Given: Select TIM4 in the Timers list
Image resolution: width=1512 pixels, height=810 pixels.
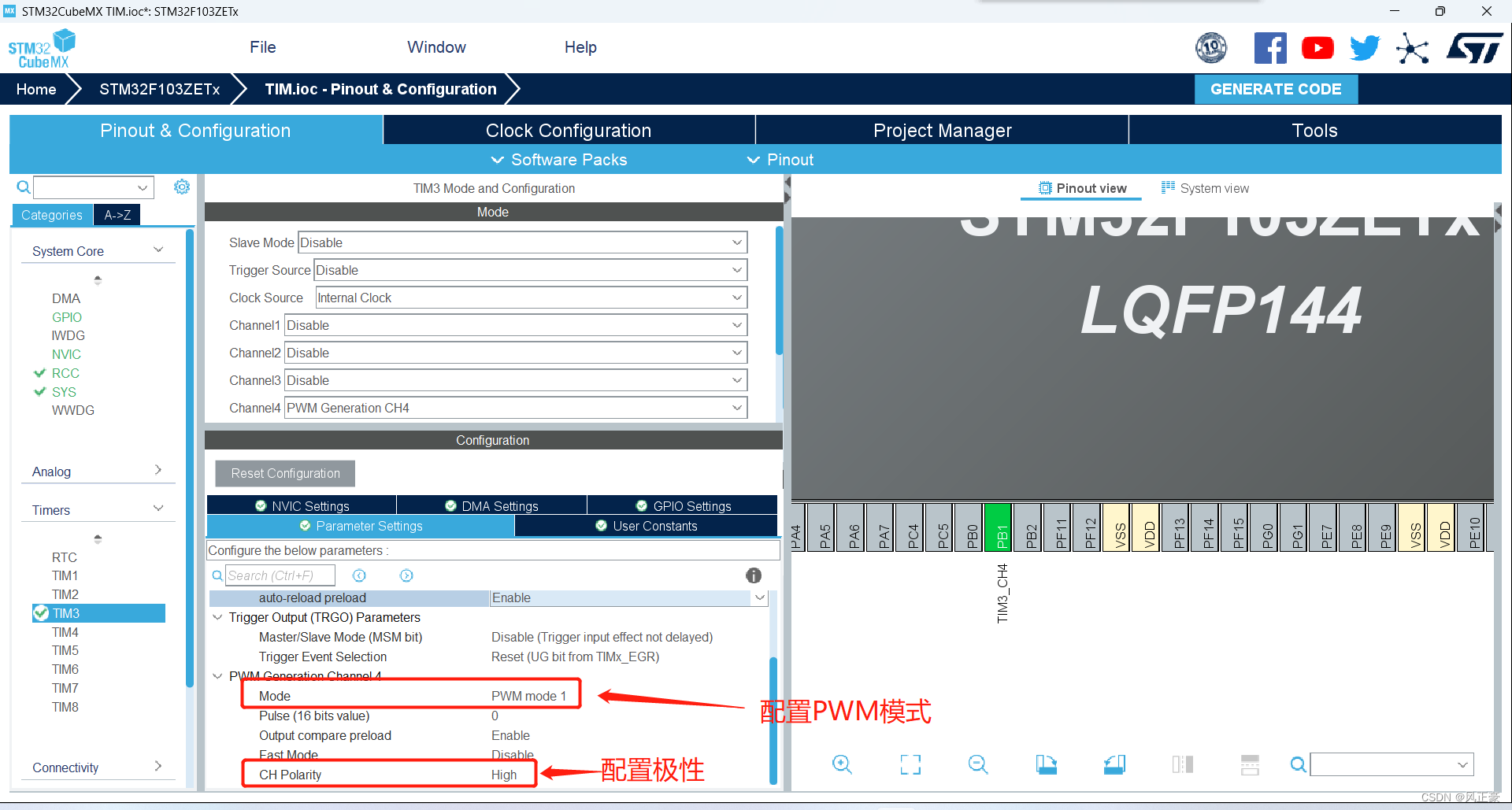Looking at the screenshot, I should coord(65,632).
